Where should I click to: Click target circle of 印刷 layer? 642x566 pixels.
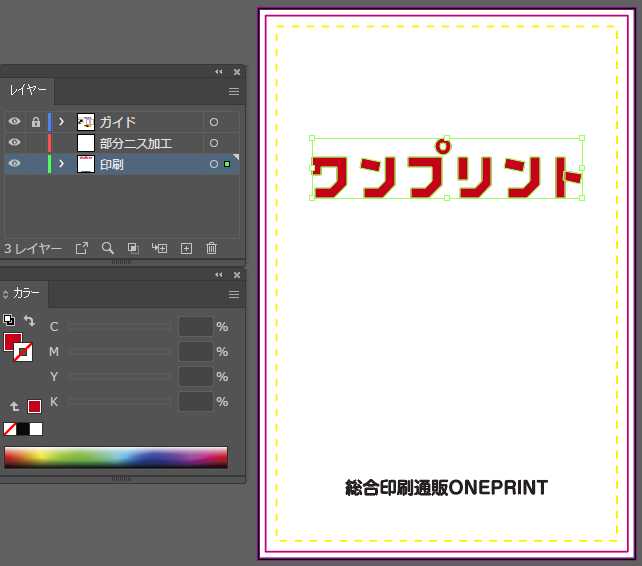coord(213,164)
